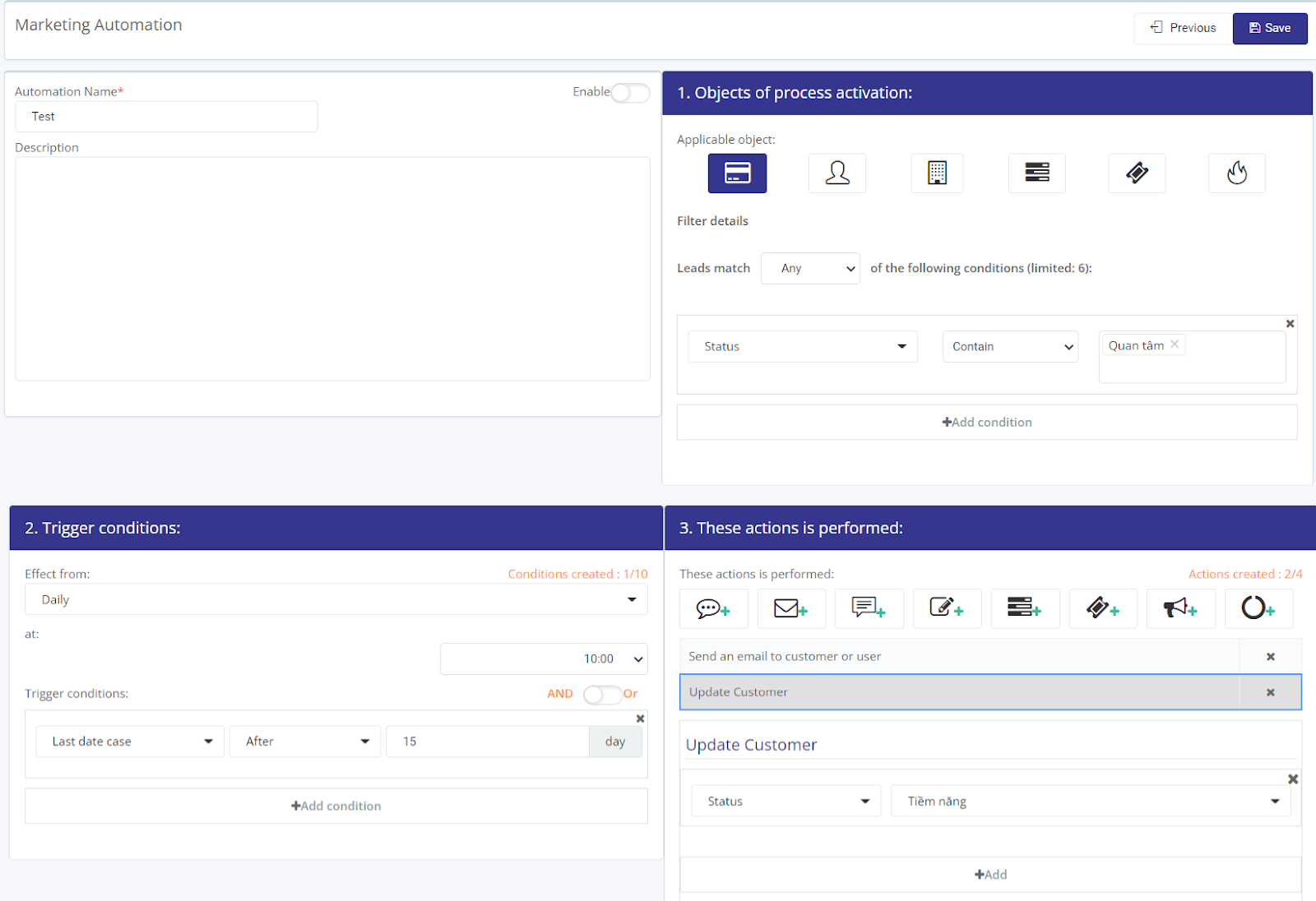Open the Contain operator dropdown
The width and height of the screenshot is (1316, 901).
1010,347
